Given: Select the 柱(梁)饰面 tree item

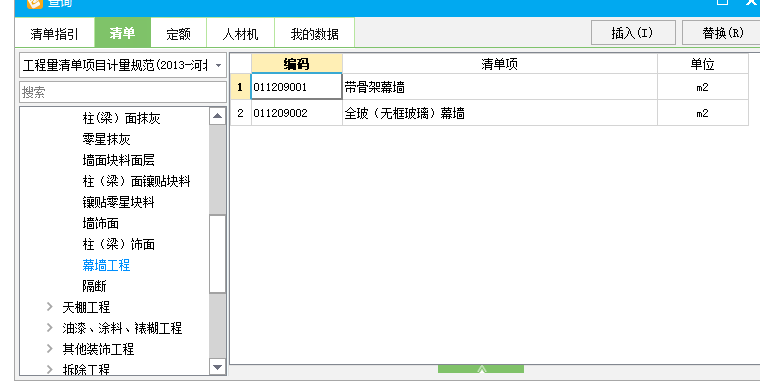Looking at the screenshot, I should click(118, 244).
